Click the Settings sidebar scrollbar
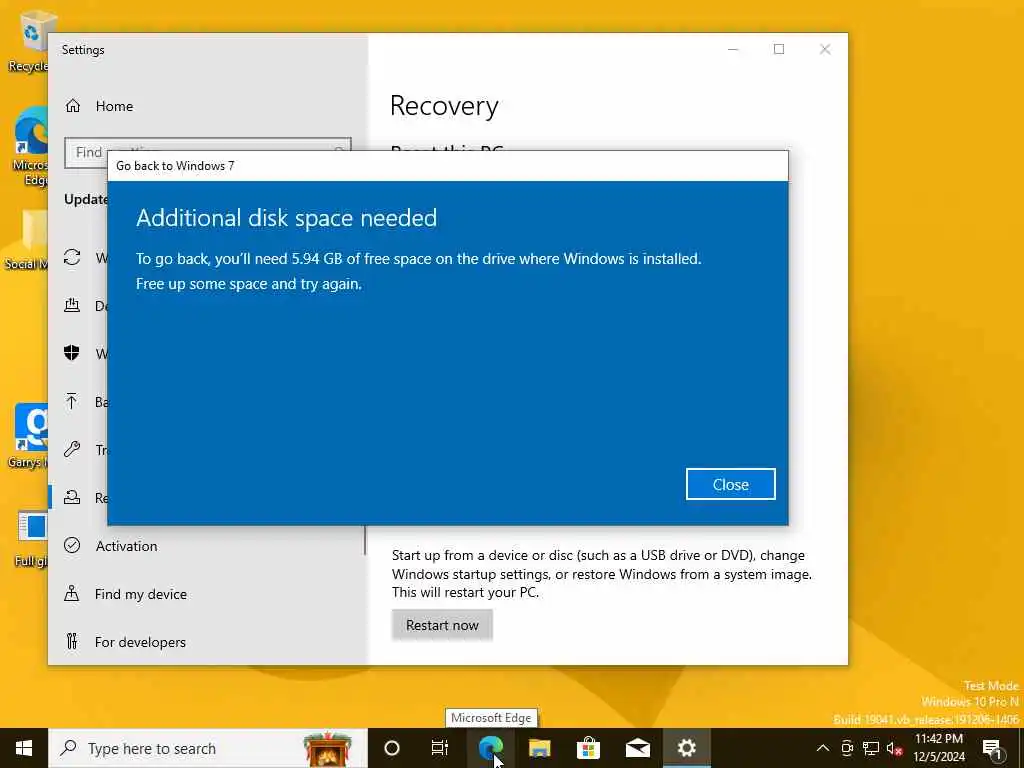The width and height of the screenshot is (1024, 768). pyautogui.click(x=365, y=540)
